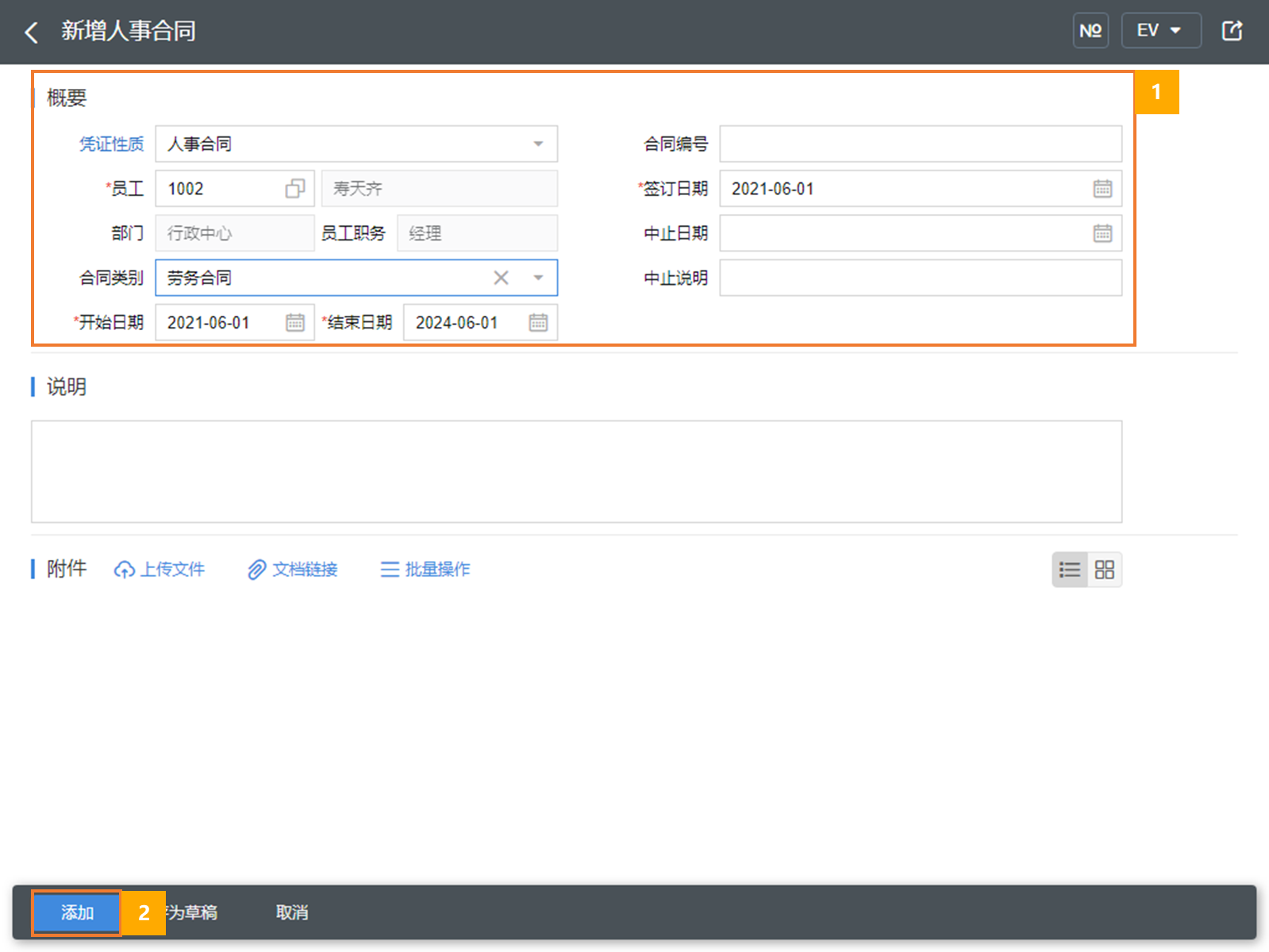Click the 存为草稿 button
The image size is (1269, 952).
coord(191,913)
